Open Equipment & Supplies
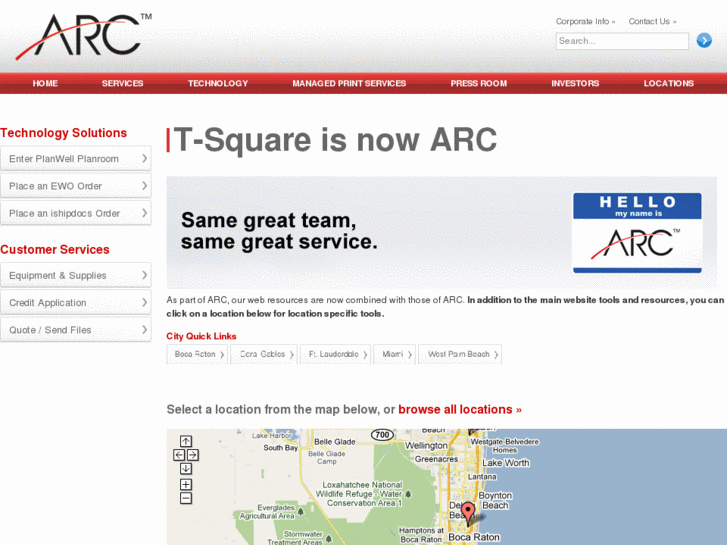727x545 pixels. click(76, 276)
